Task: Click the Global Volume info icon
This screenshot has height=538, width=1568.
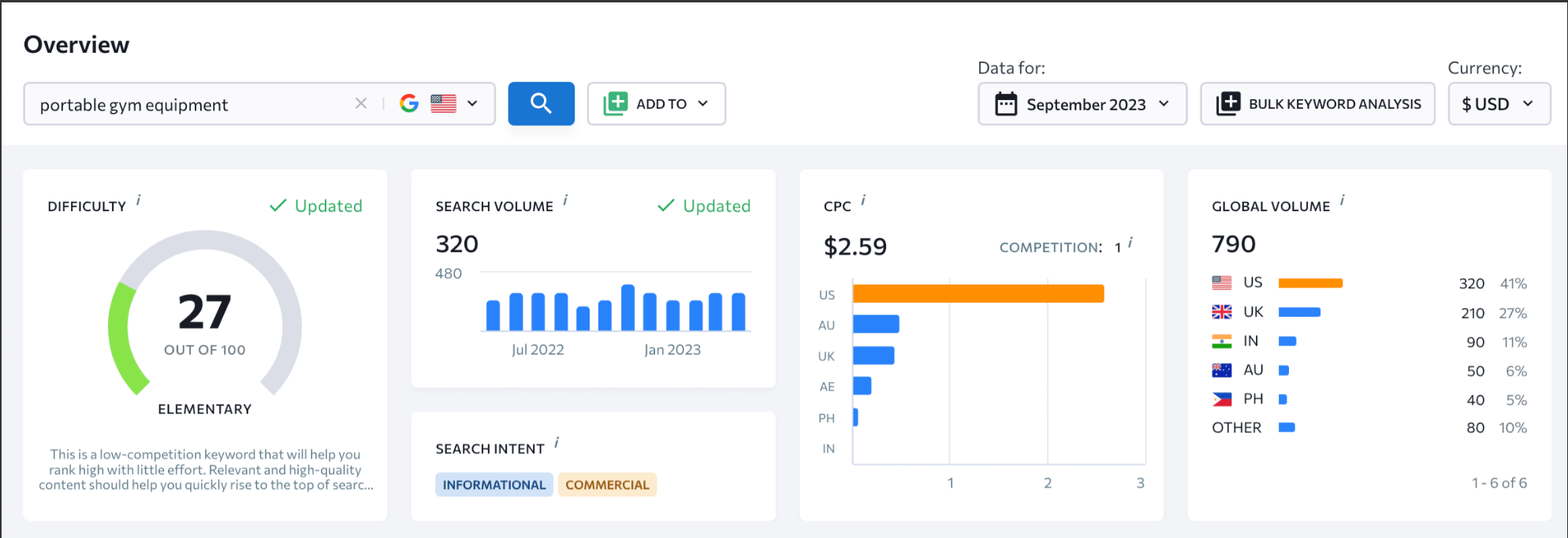Action: pos(1342,200)
